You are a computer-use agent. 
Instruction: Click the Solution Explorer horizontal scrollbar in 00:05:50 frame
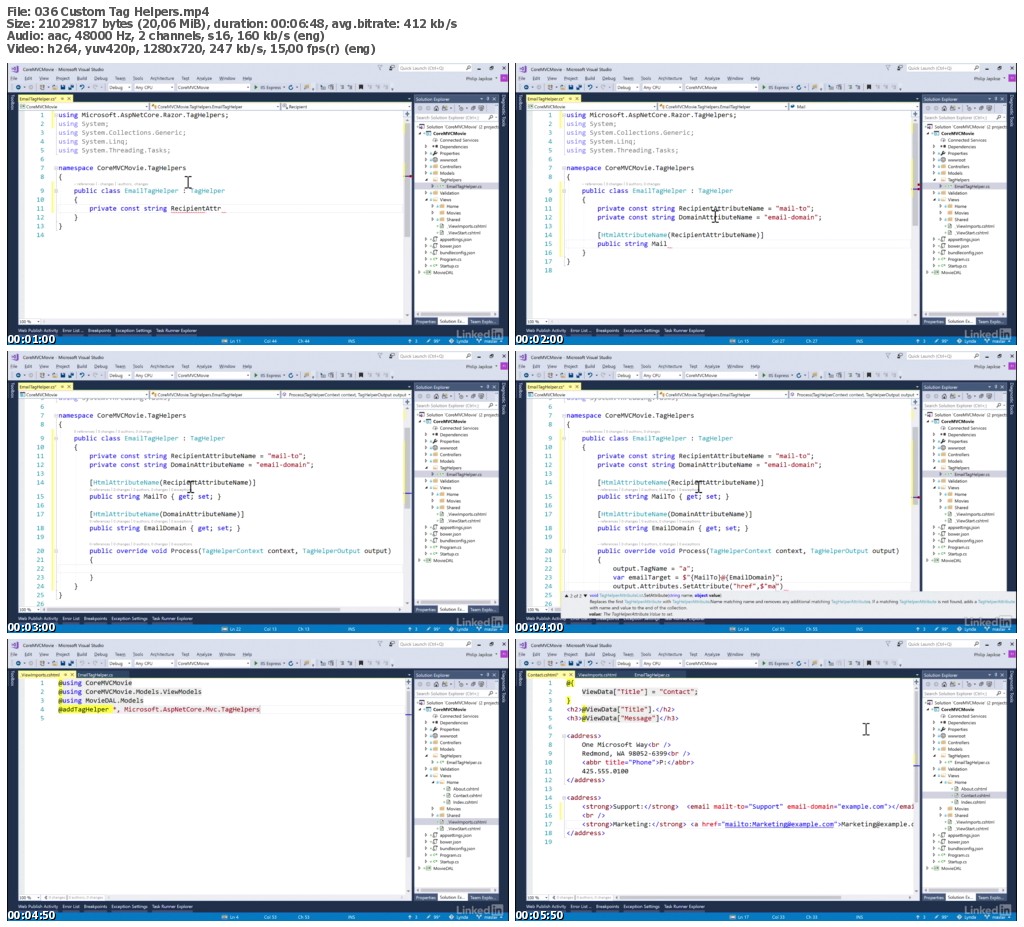point(965,890)
